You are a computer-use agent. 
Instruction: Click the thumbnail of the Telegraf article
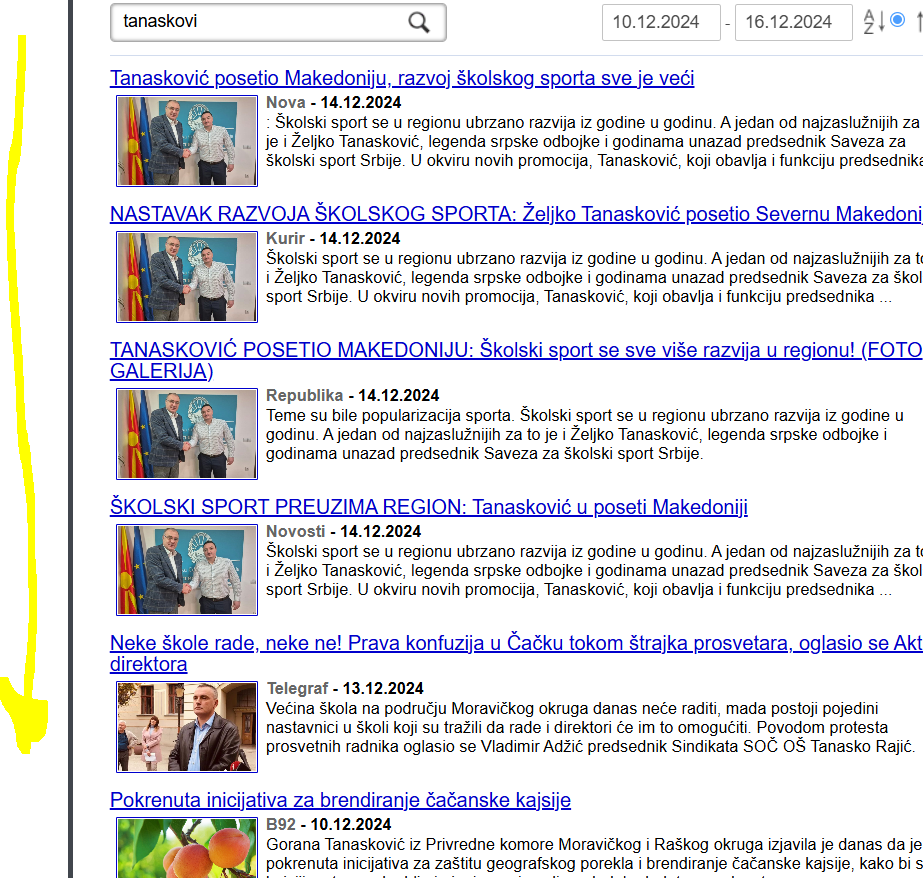click(x=187, y=727)
